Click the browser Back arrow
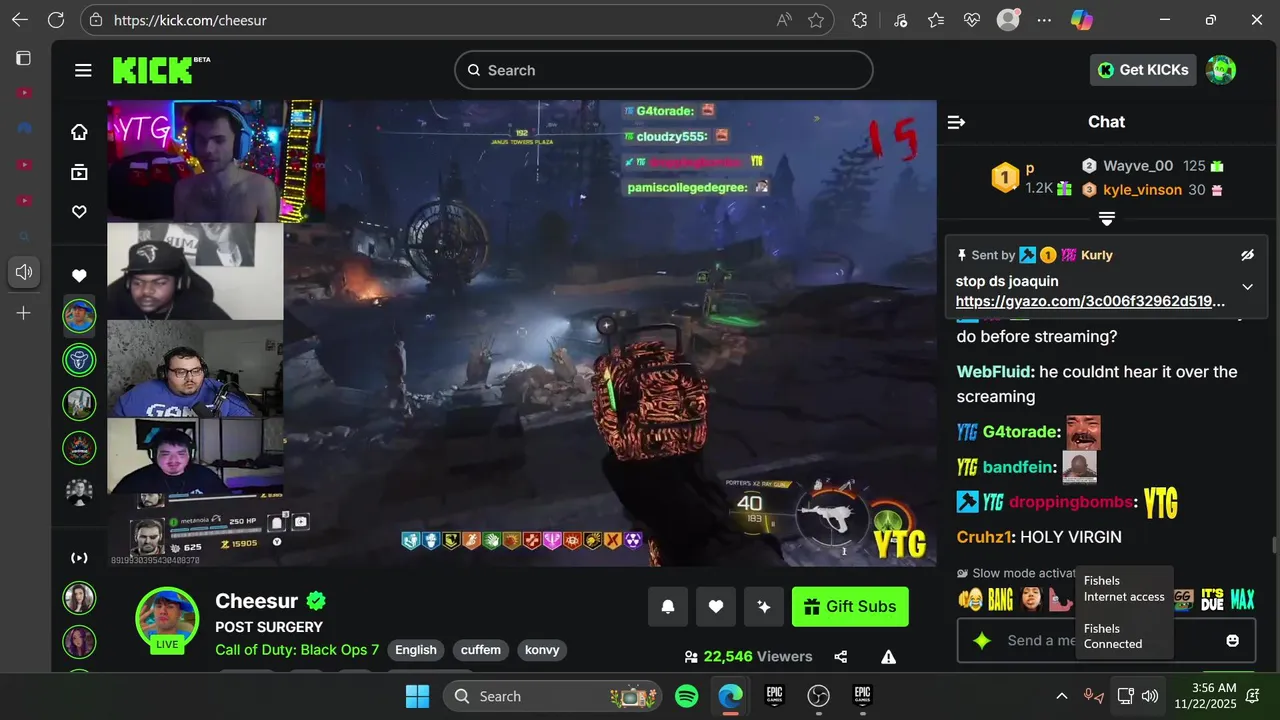The width and height of the screenshot is (1280, 720). point(19,20)
